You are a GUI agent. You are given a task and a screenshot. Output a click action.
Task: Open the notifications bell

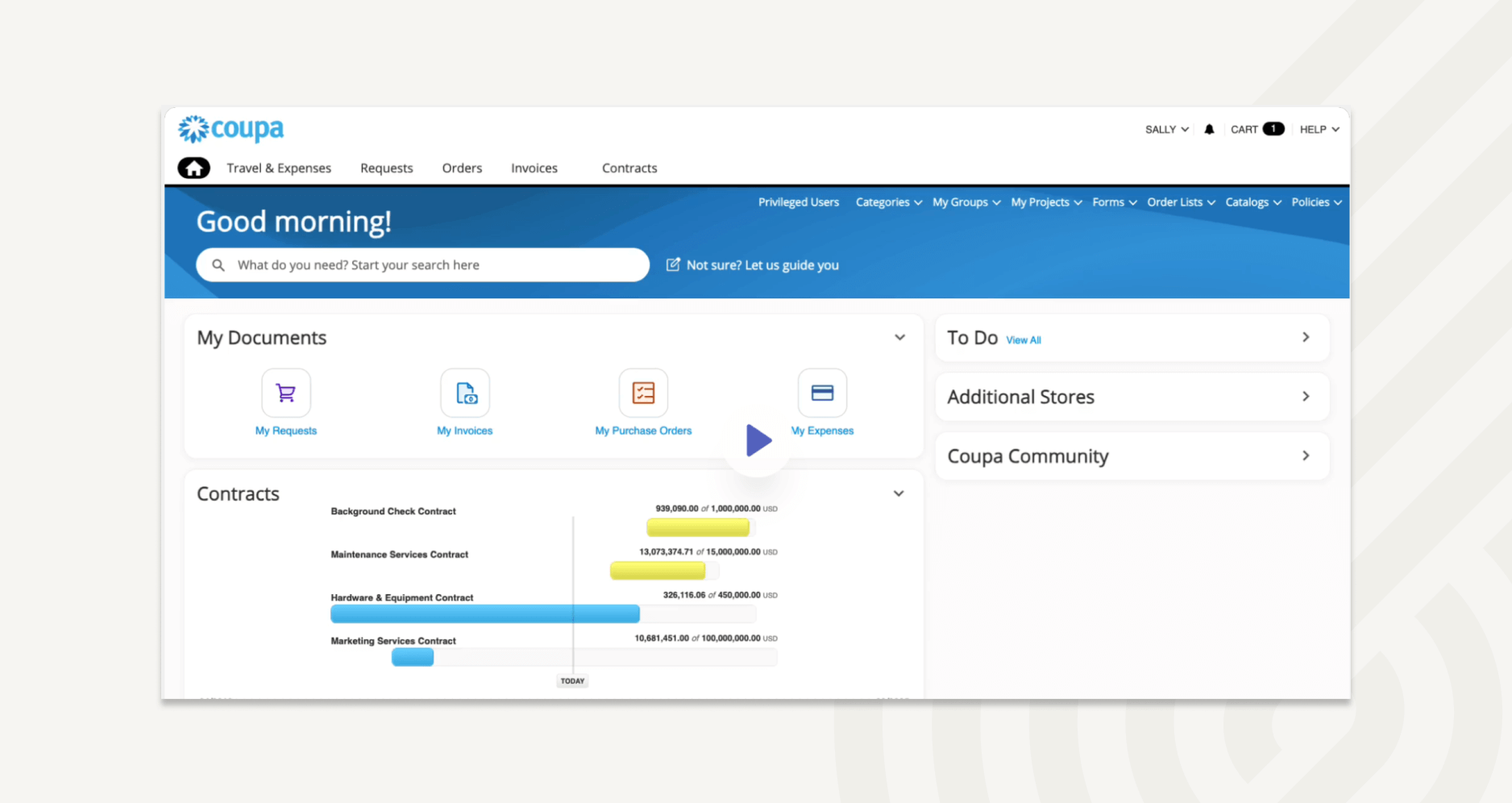pyautogui.click(x=1209, y=129)
